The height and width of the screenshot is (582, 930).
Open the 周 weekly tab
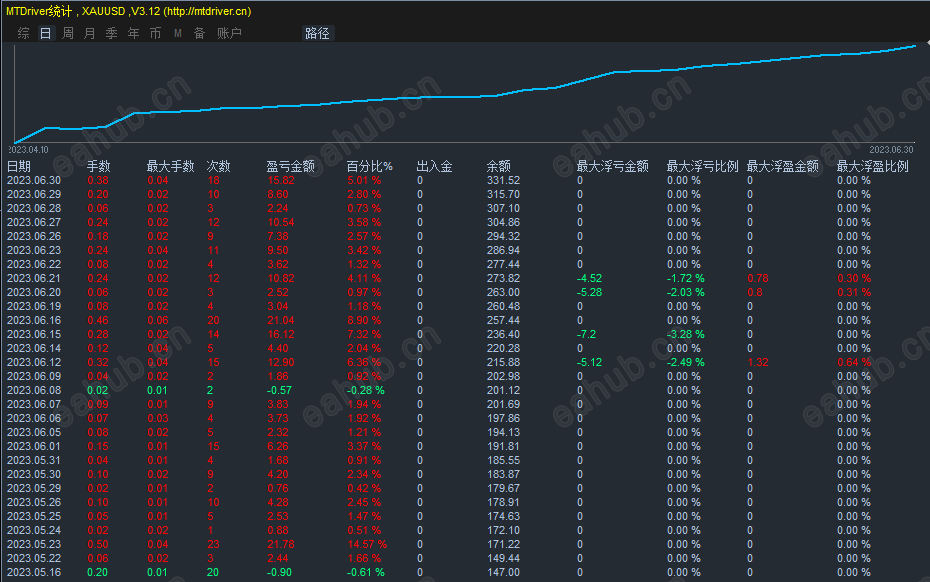coord(68,33)
